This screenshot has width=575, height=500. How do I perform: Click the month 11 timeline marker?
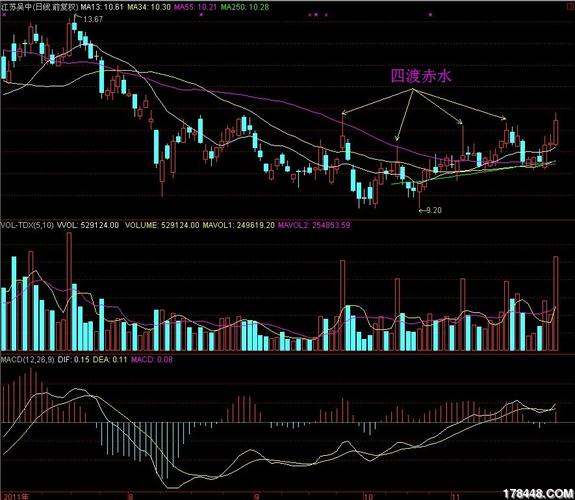456,496
